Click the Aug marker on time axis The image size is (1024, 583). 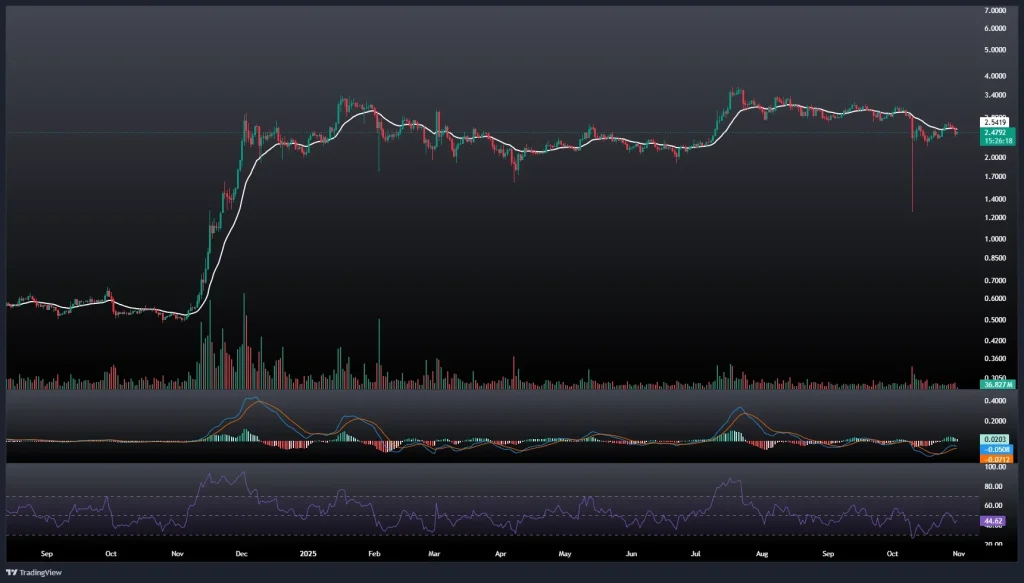[x=764, y=552]
